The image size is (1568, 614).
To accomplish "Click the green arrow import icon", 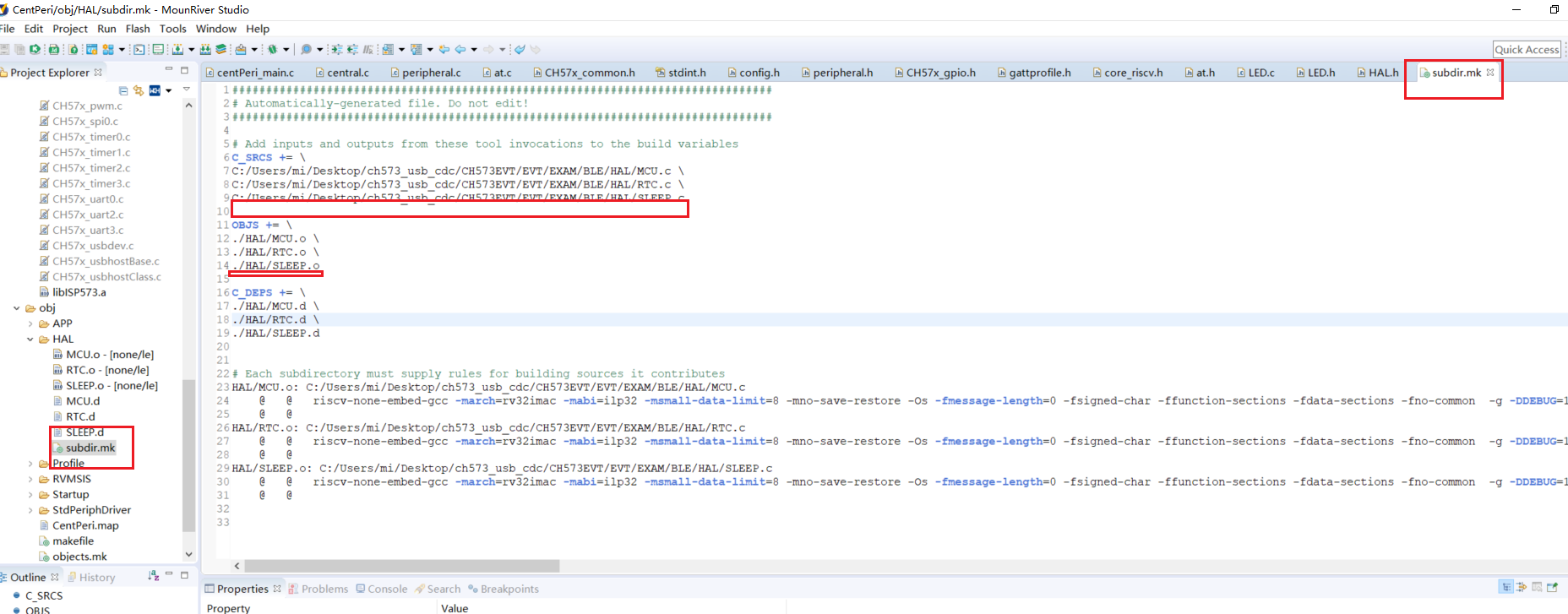I will 35,50.
